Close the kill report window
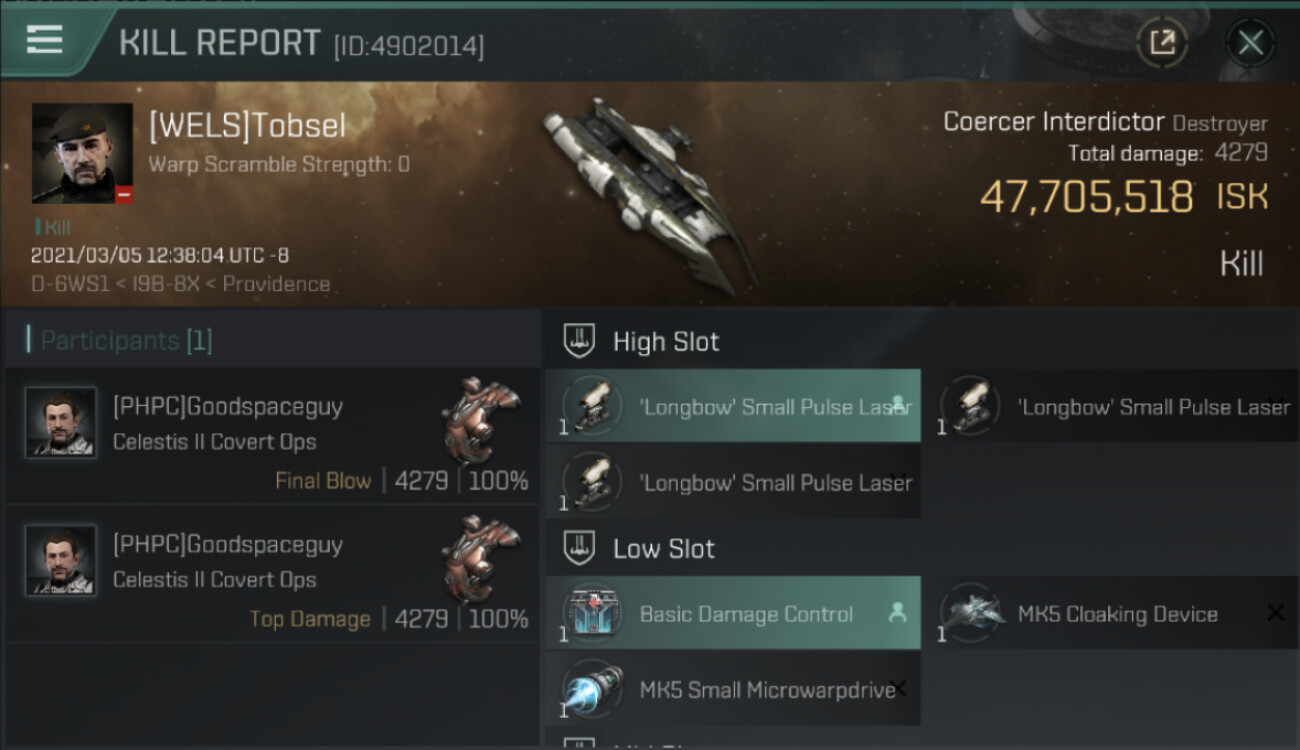The width and height of the screenshot is (1300, 750). (x=1250, y=42)
